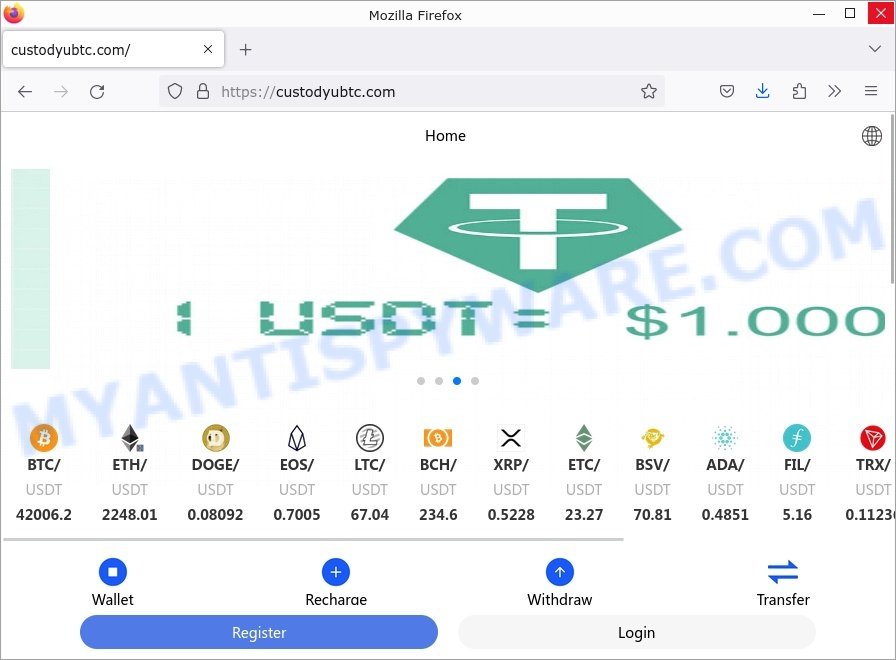896x660 pixels.
Task: Click the EOS coin icon
Action: tap(297, 438)
